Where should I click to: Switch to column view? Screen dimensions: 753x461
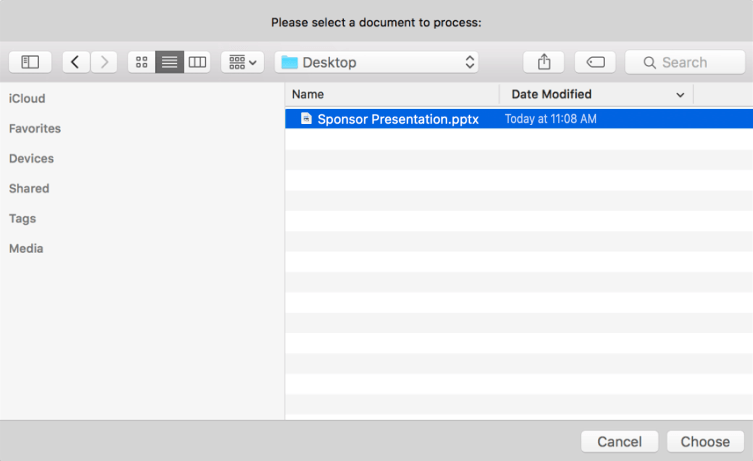(x=197, y=62)
